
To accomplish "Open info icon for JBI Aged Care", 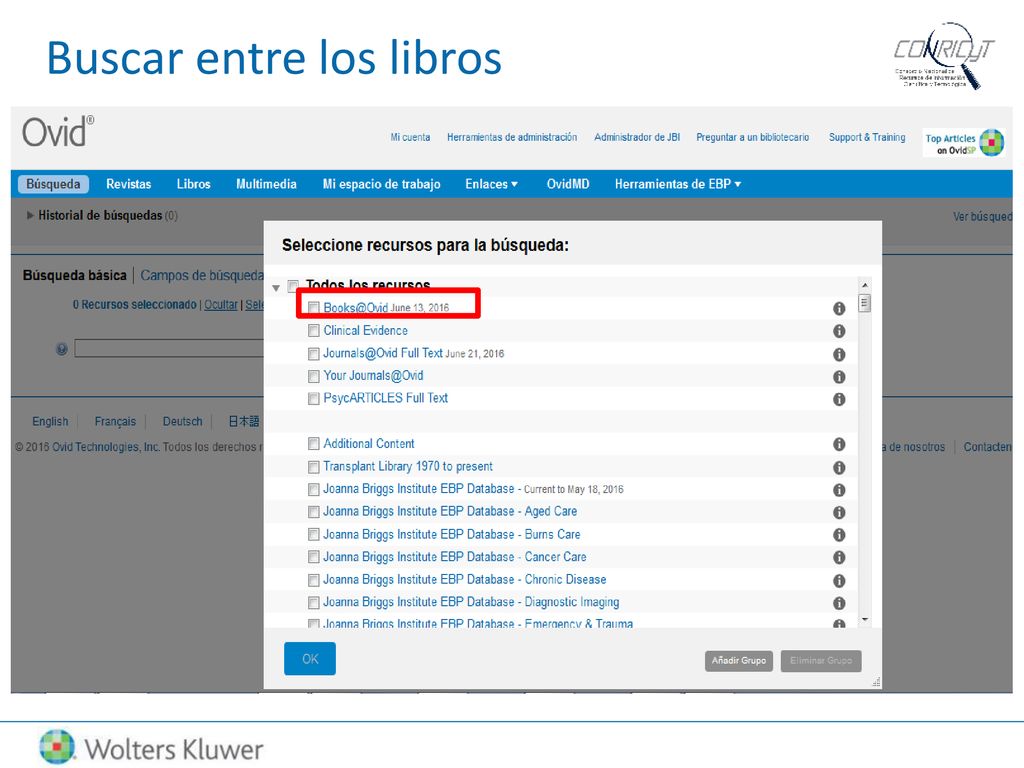I will click(839, 513).
